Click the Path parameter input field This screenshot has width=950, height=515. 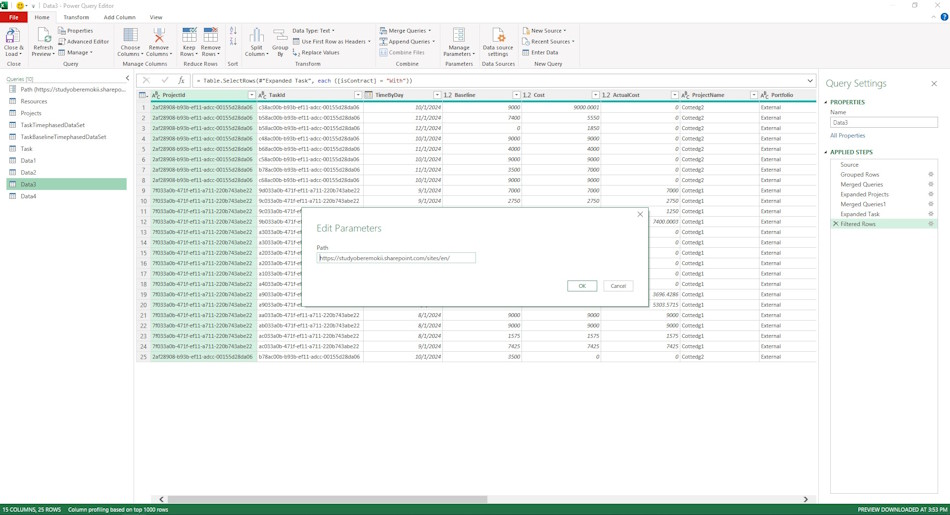pos(396,258)
